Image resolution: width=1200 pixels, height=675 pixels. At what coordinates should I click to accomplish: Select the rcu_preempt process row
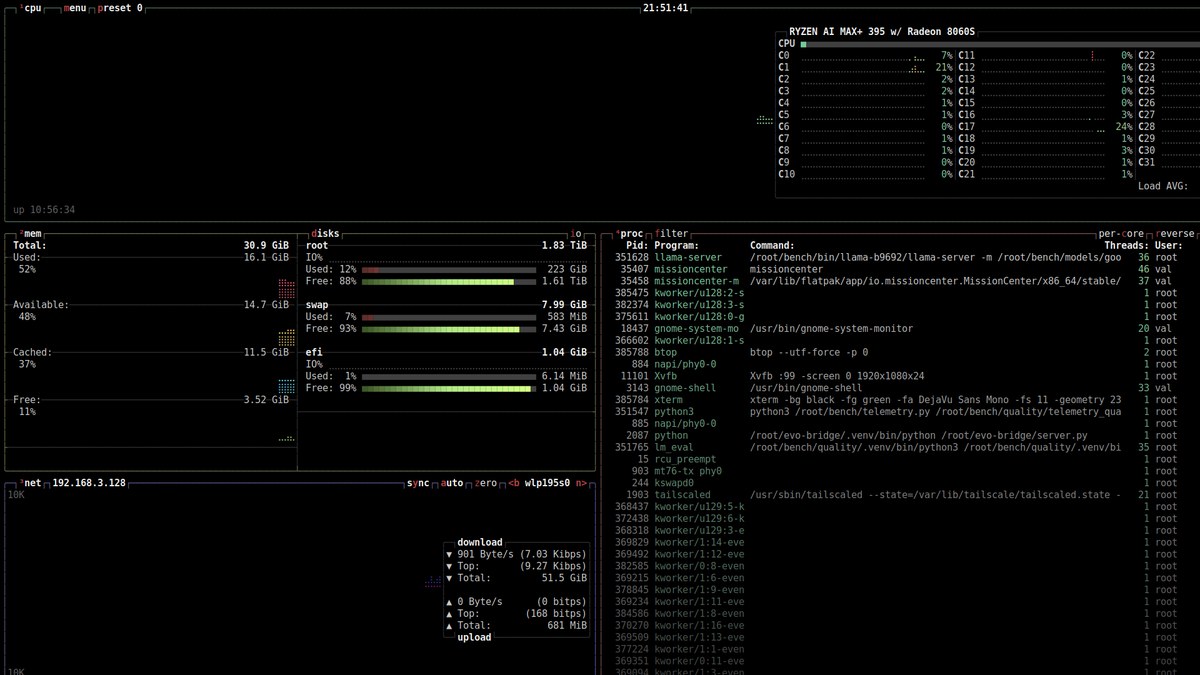coord(899,459)
